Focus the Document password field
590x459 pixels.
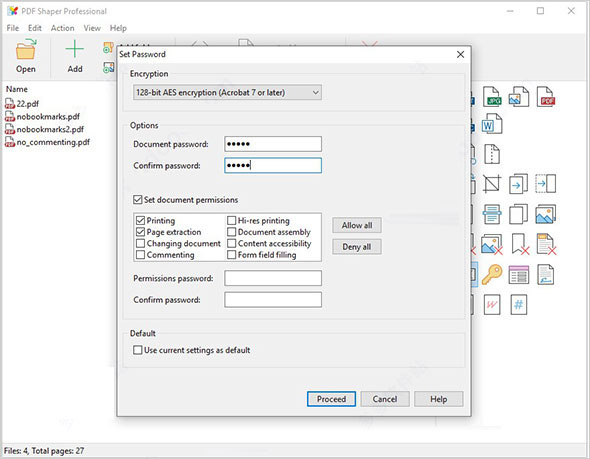273,144
